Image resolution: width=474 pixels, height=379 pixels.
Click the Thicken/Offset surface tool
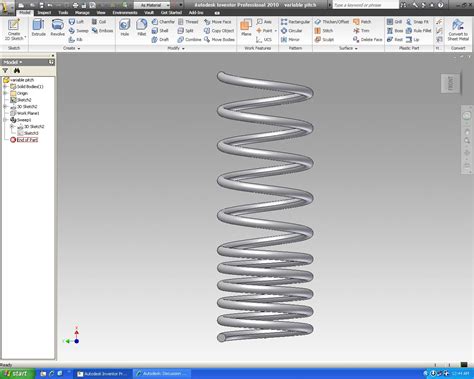[332, 22]
